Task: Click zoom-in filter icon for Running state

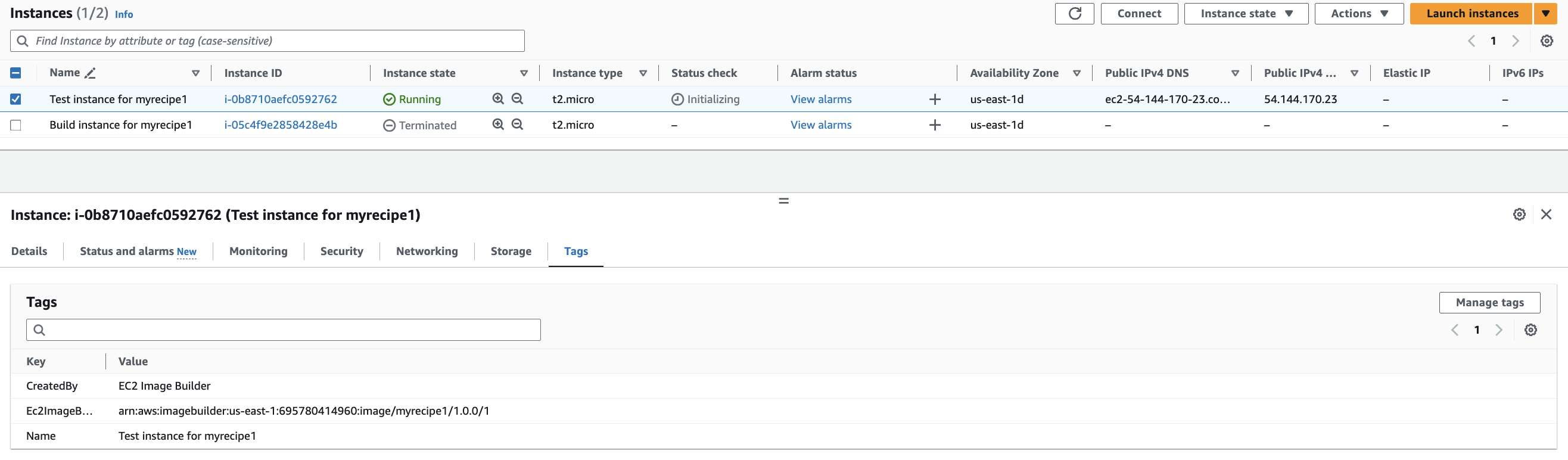Action: (498, 98)
